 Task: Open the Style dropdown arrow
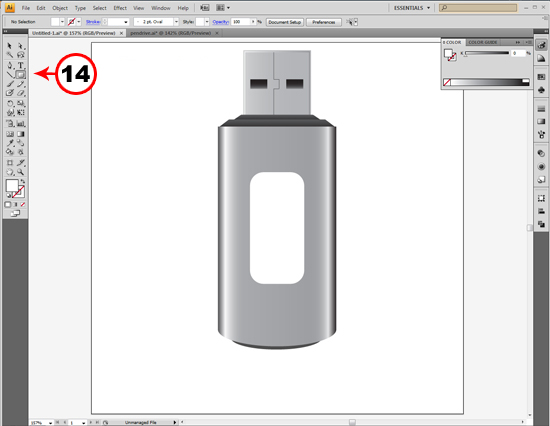point(207,22)
